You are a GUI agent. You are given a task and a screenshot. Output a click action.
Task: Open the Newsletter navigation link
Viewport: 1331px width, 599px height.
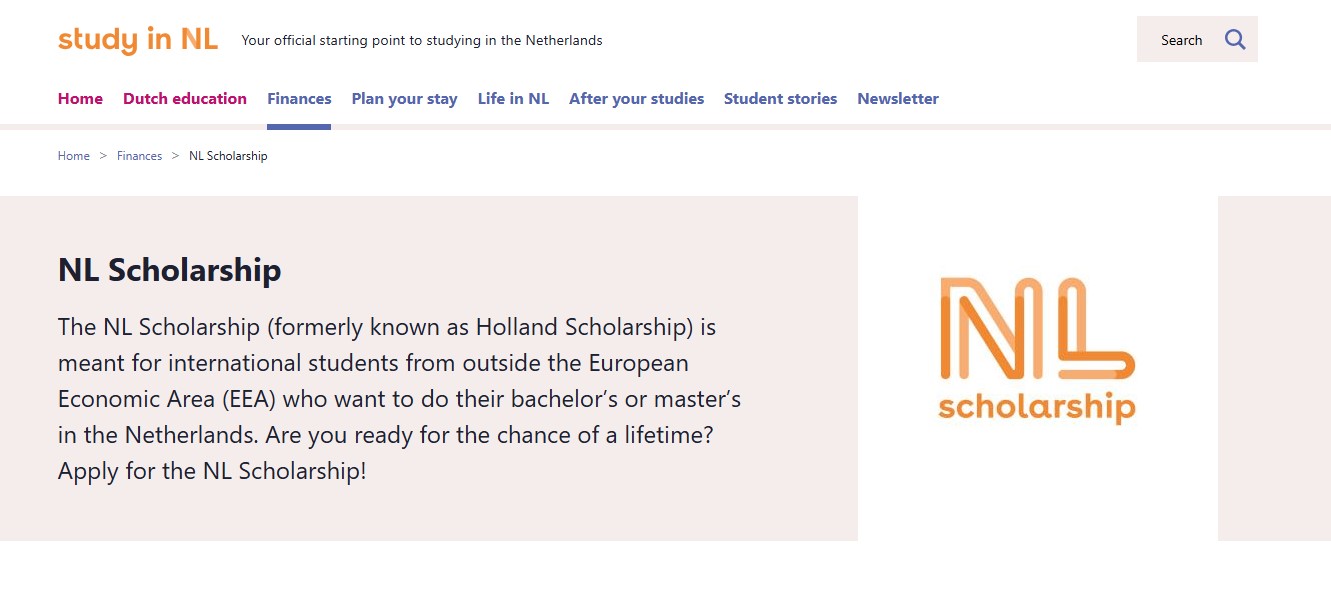point(898,99)
